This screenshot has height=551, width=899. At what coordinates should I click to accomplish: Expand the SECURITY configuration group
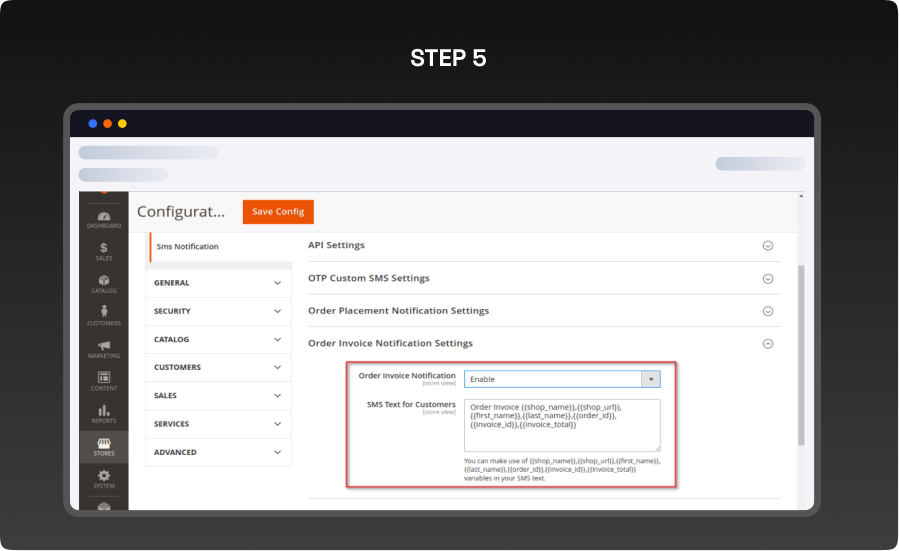click(x=218, y=311)
